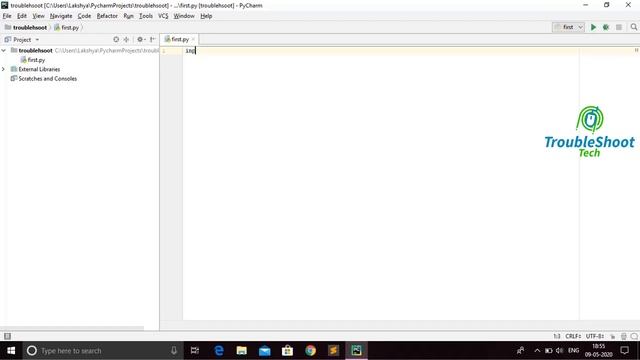Open Search Everywhere magnifier in toolbar
The width and height of the screenshot is (640, 360).
[633, 27]
